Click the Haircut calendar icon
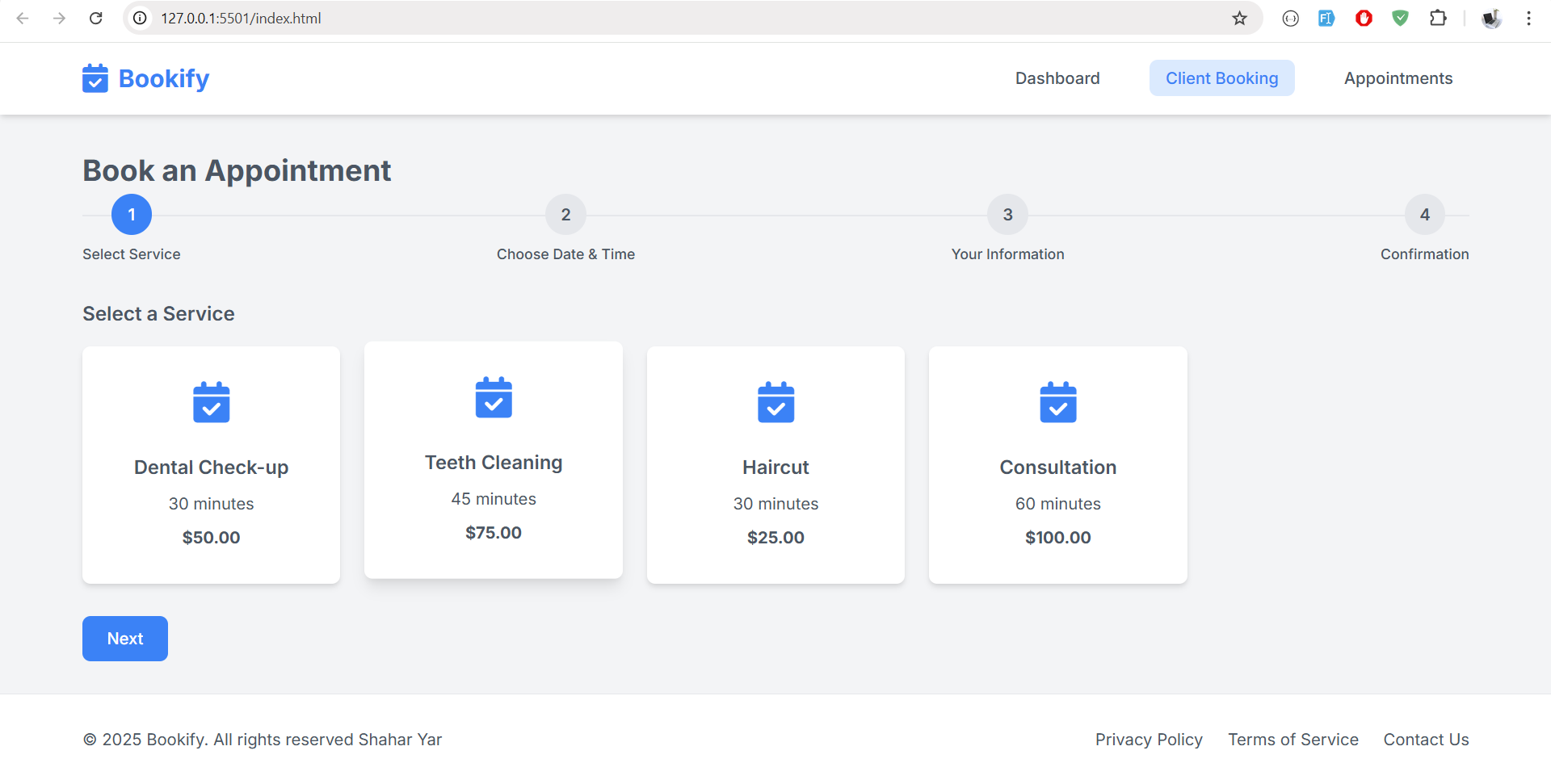The width and height of the screenshot is (1551, 784). click(x=775, y=402)
